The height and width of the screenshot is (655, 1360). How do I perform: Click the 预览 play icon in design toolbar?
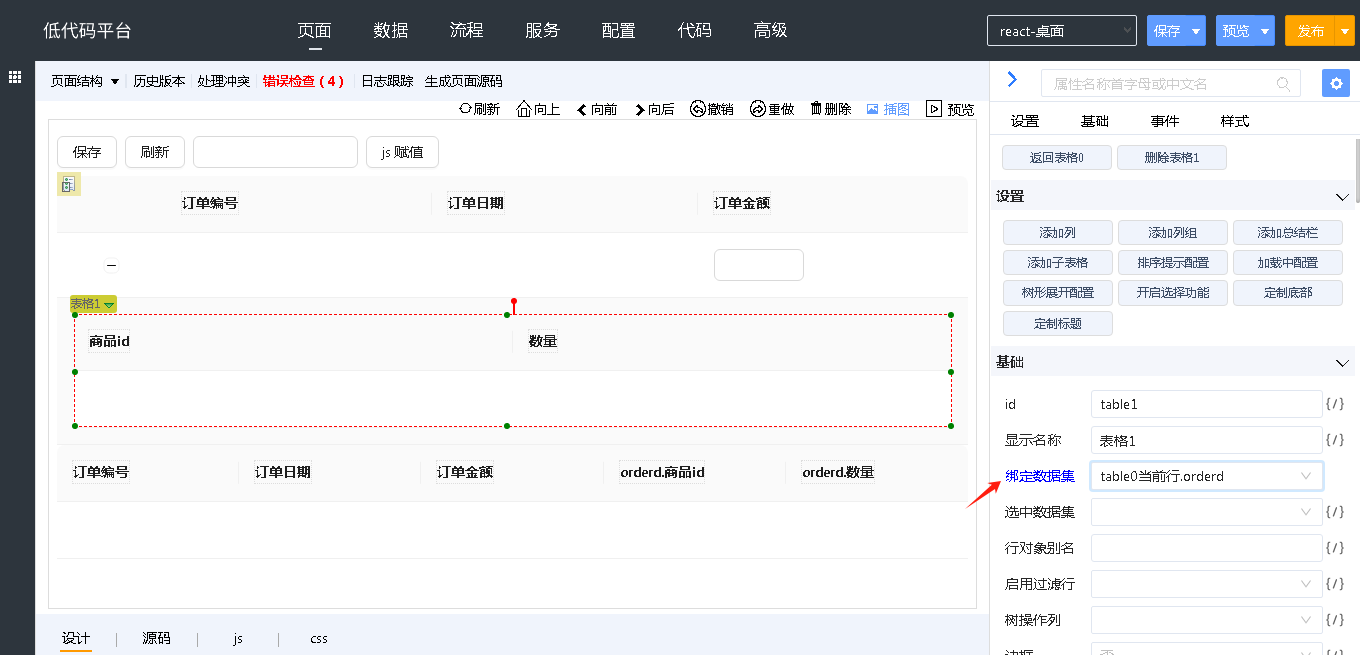pyautogui.click(x=934, y=109)
